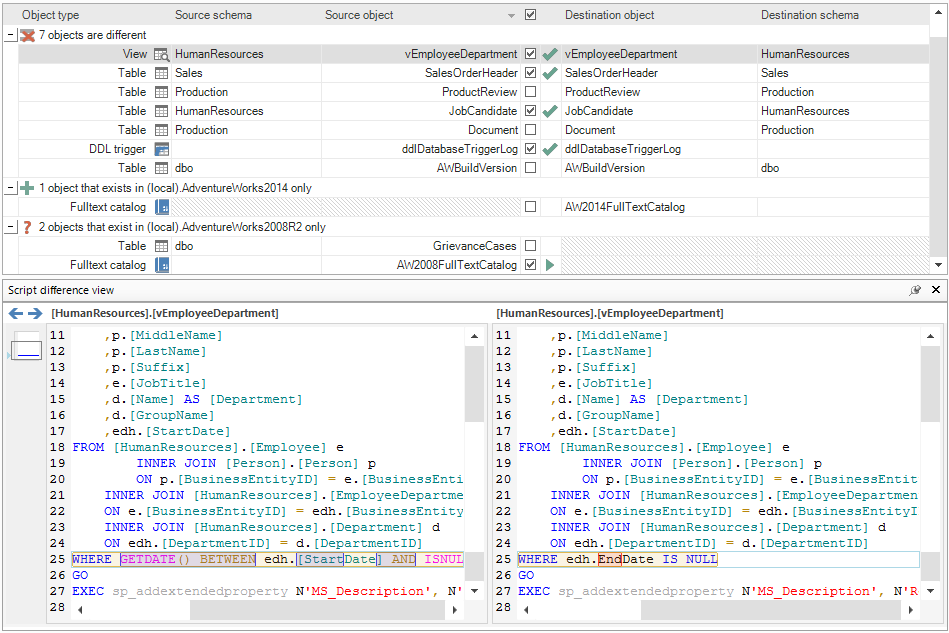Select the AW2014FullTextCatalog destination cell
The image size is (949, 633).
[659, 207]
